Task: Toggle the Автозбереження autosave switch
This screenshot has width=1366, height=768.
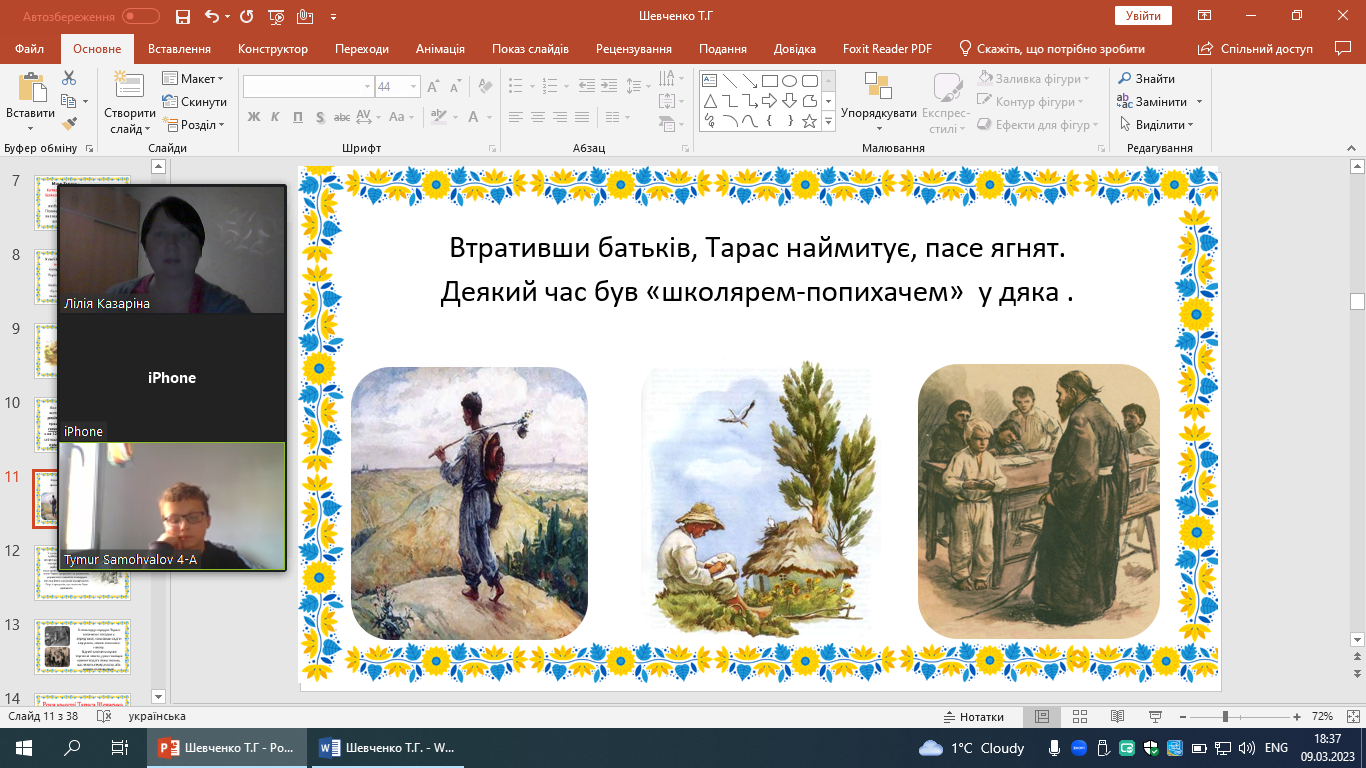Action: [x=140, y=17]
